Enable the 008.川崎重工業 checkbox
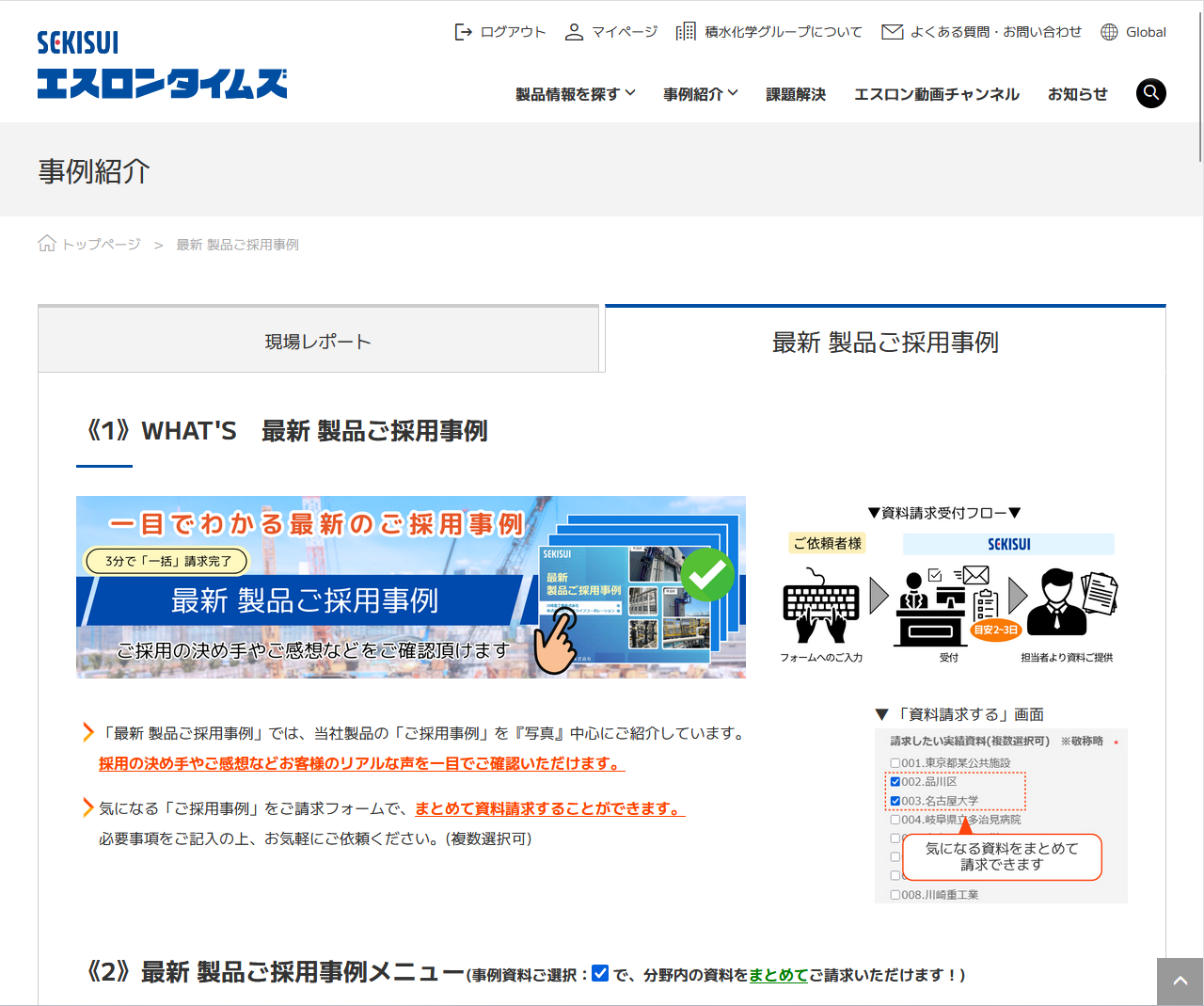Viewport: 1204px width, 1006px height. pos(895,895)
